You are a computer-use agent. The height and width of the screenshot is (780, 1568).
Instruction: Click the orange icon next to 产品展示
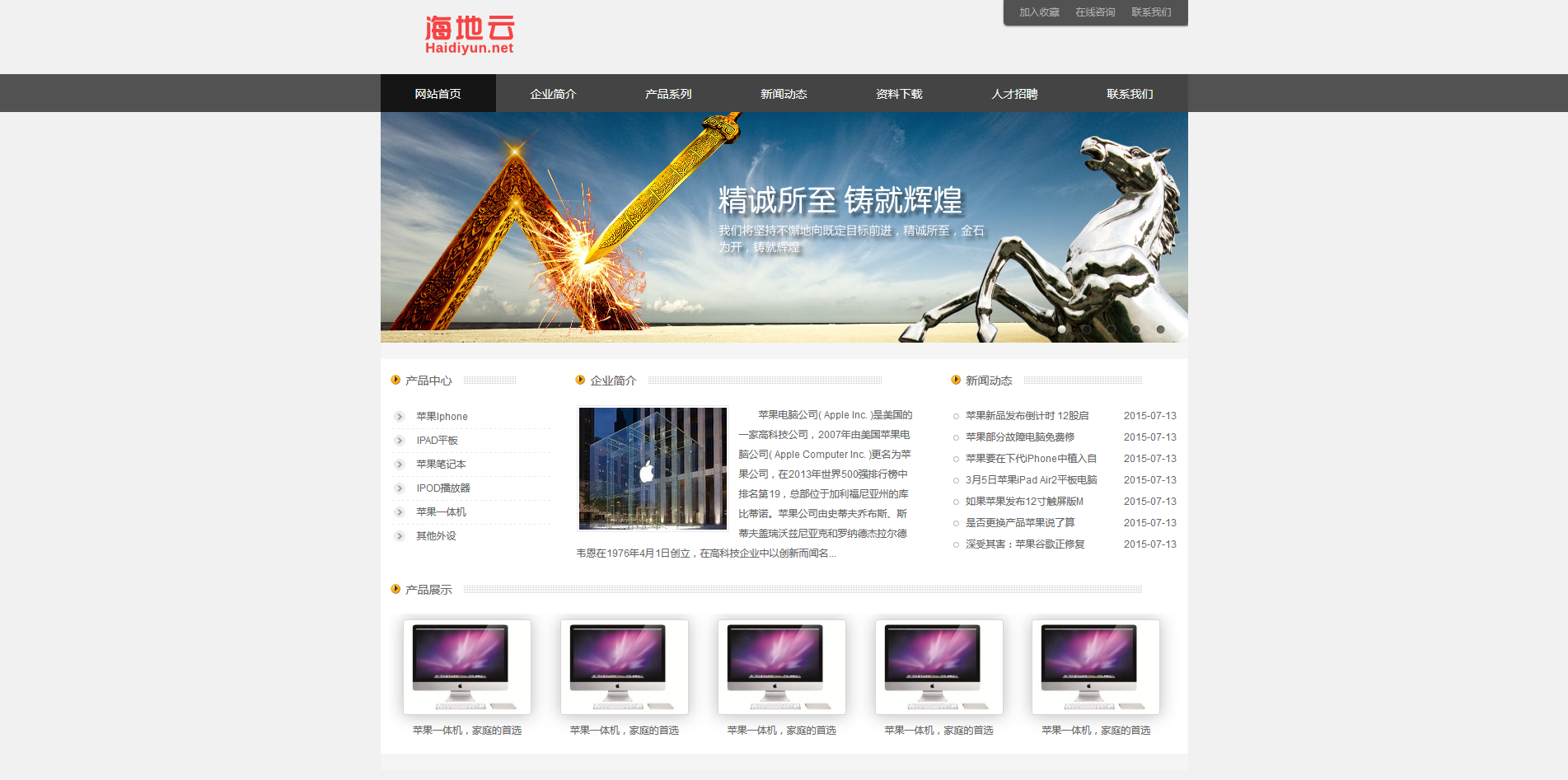[x=396, y=589]
